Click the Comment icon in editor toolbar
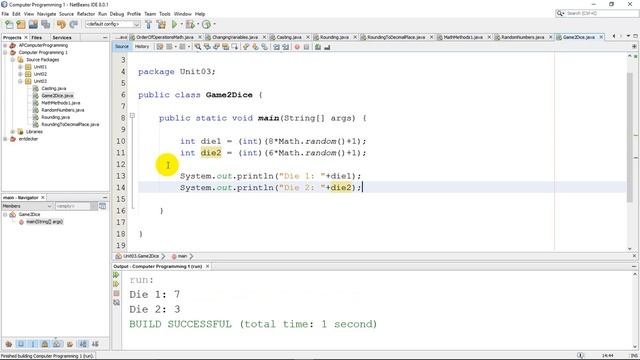 pyautogui.click(x=318, y=47)
